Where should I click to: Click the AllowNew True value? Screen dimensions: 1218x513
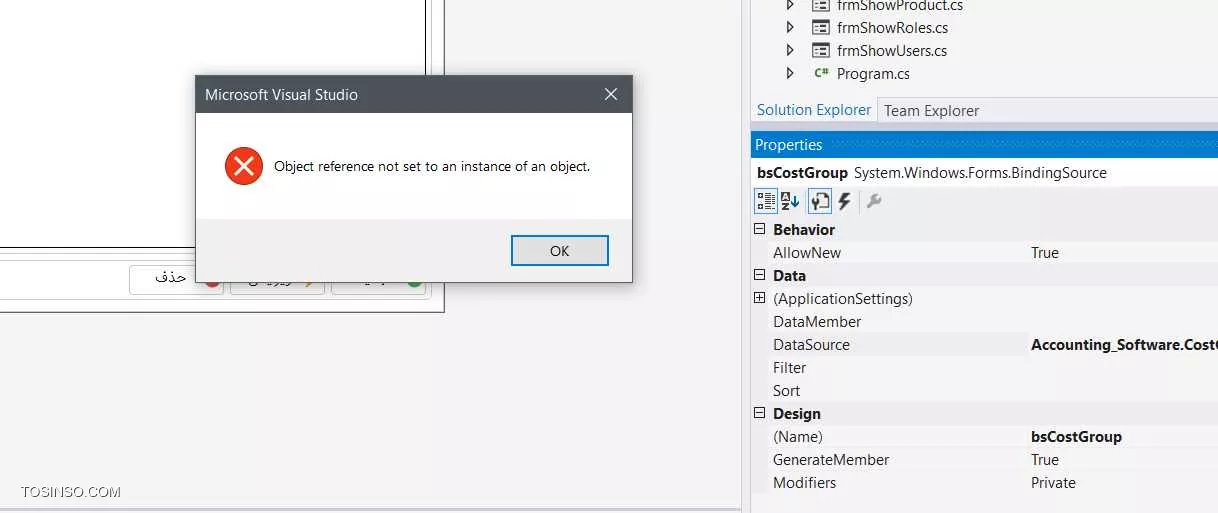coord(1044,253)
